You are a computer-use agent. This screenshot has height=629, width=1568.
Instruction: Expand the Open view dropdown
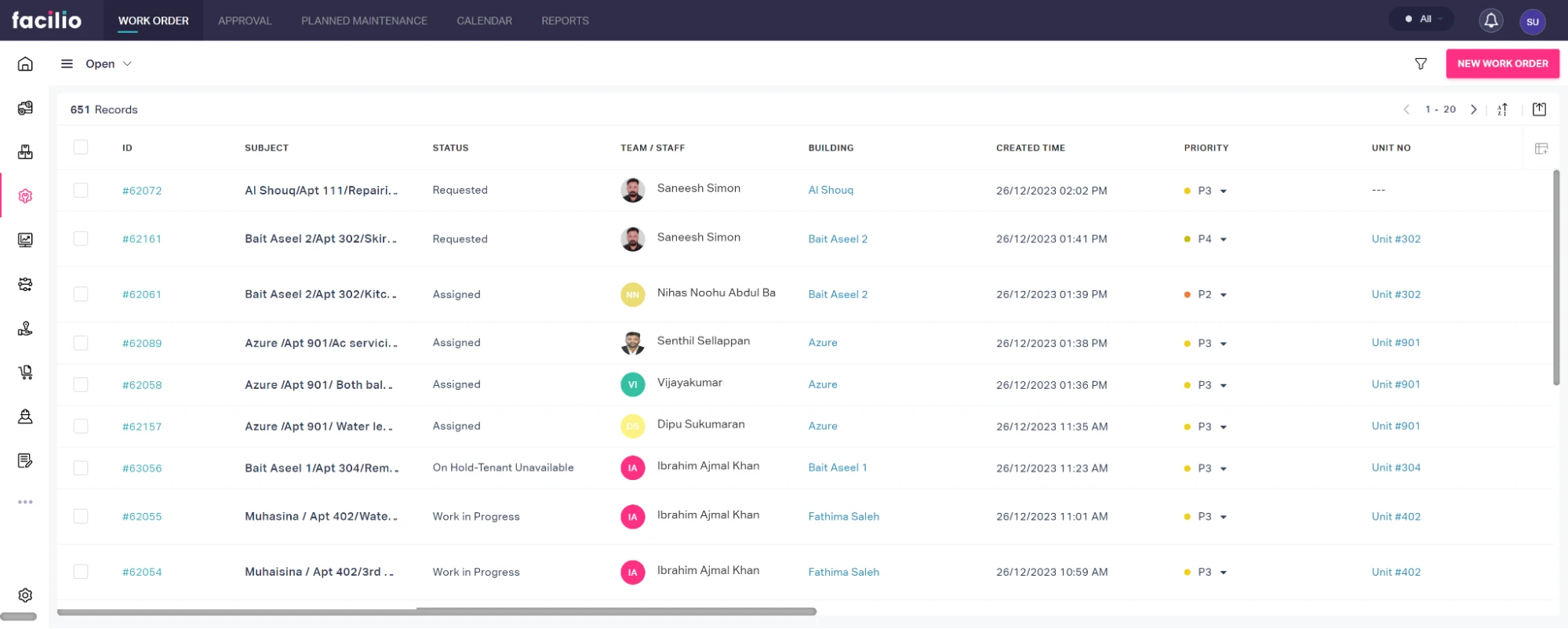tap(108, 64)
